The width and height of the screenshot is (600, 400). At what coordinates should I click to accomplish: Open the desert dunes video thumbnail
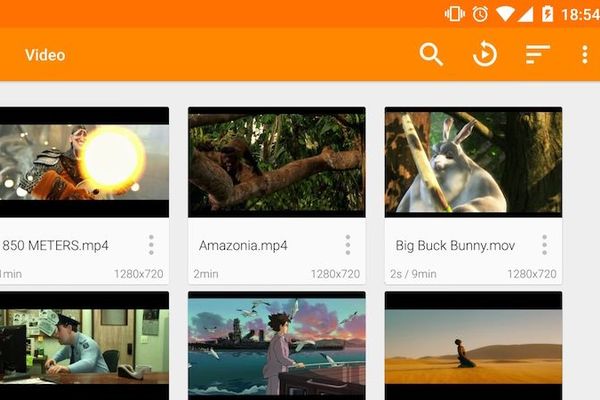(473, 347)
